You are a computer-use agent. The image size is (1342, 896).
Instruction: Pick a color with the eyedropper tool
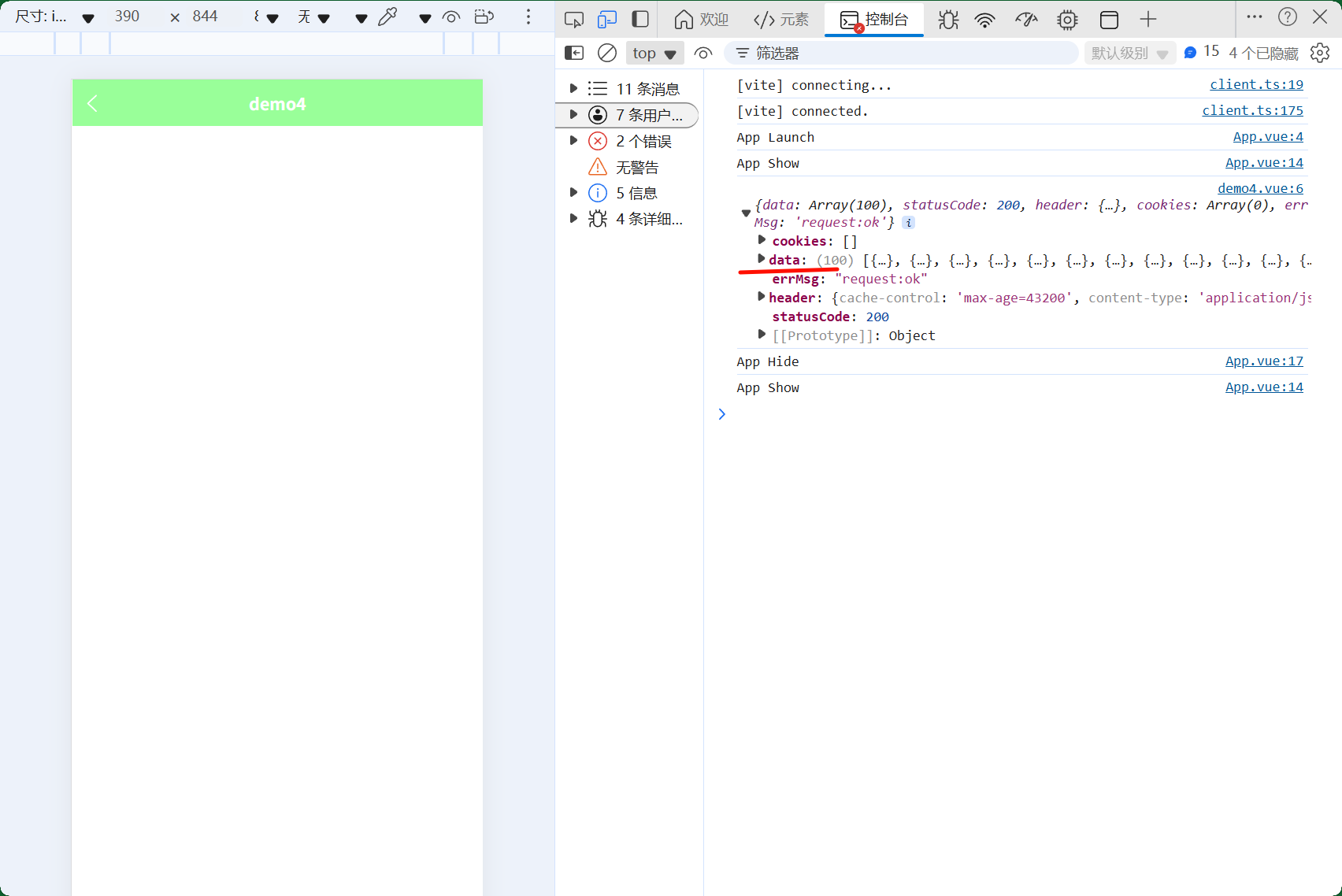click(388, 16)
